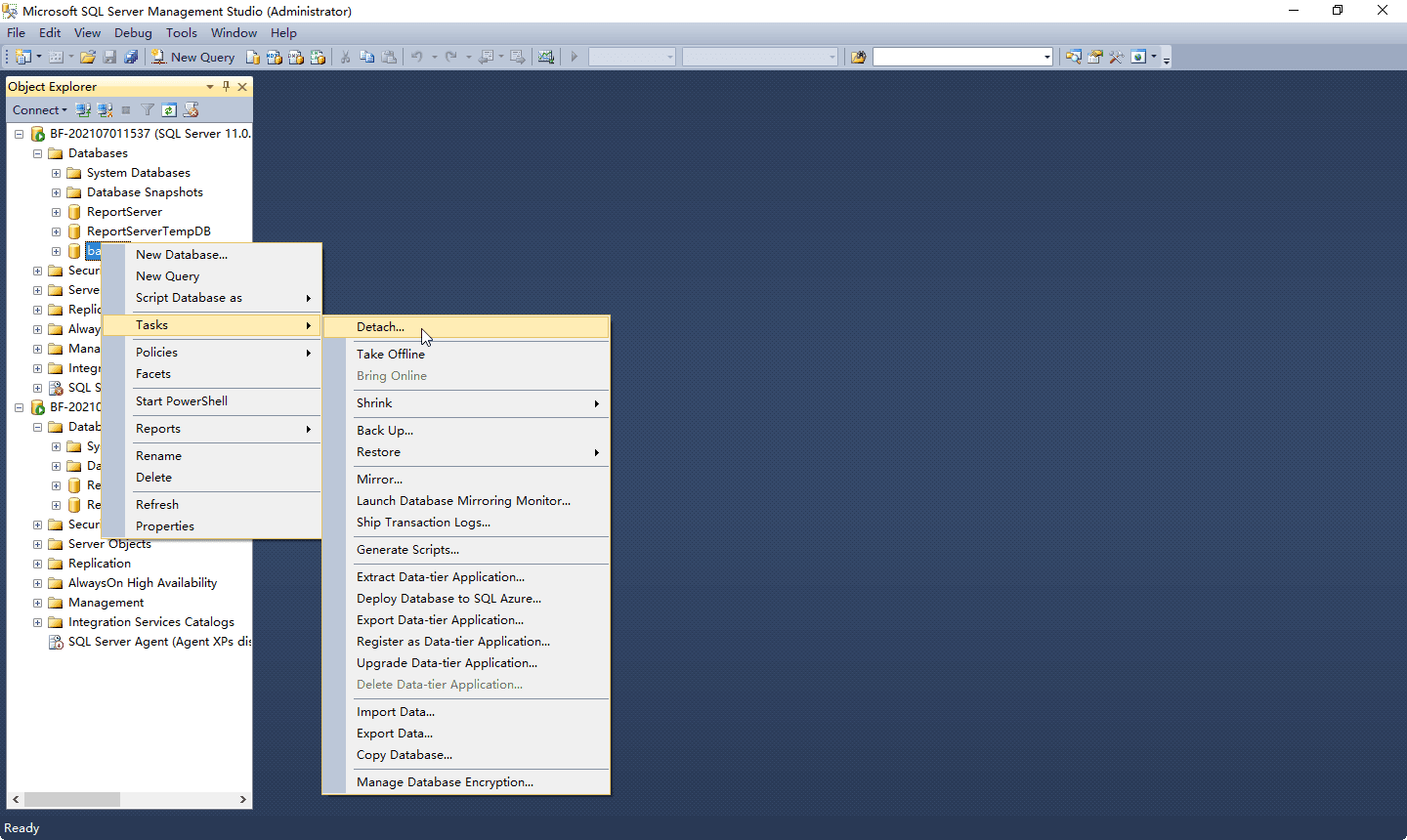Open the Script Database as submenu
Screen dimensions: 1407x840
(212, 298)
